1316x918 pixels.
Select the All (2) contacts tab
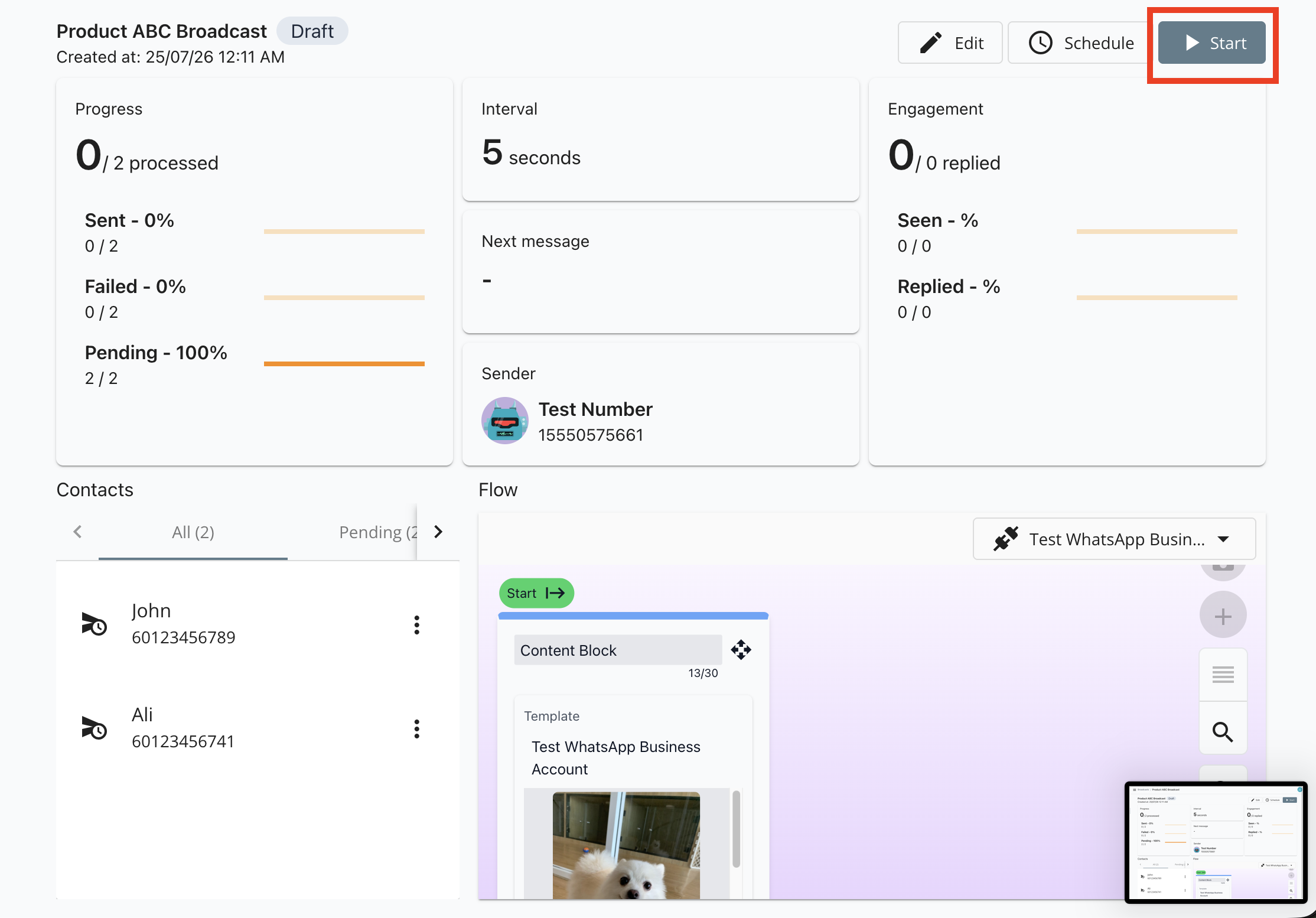193,532
